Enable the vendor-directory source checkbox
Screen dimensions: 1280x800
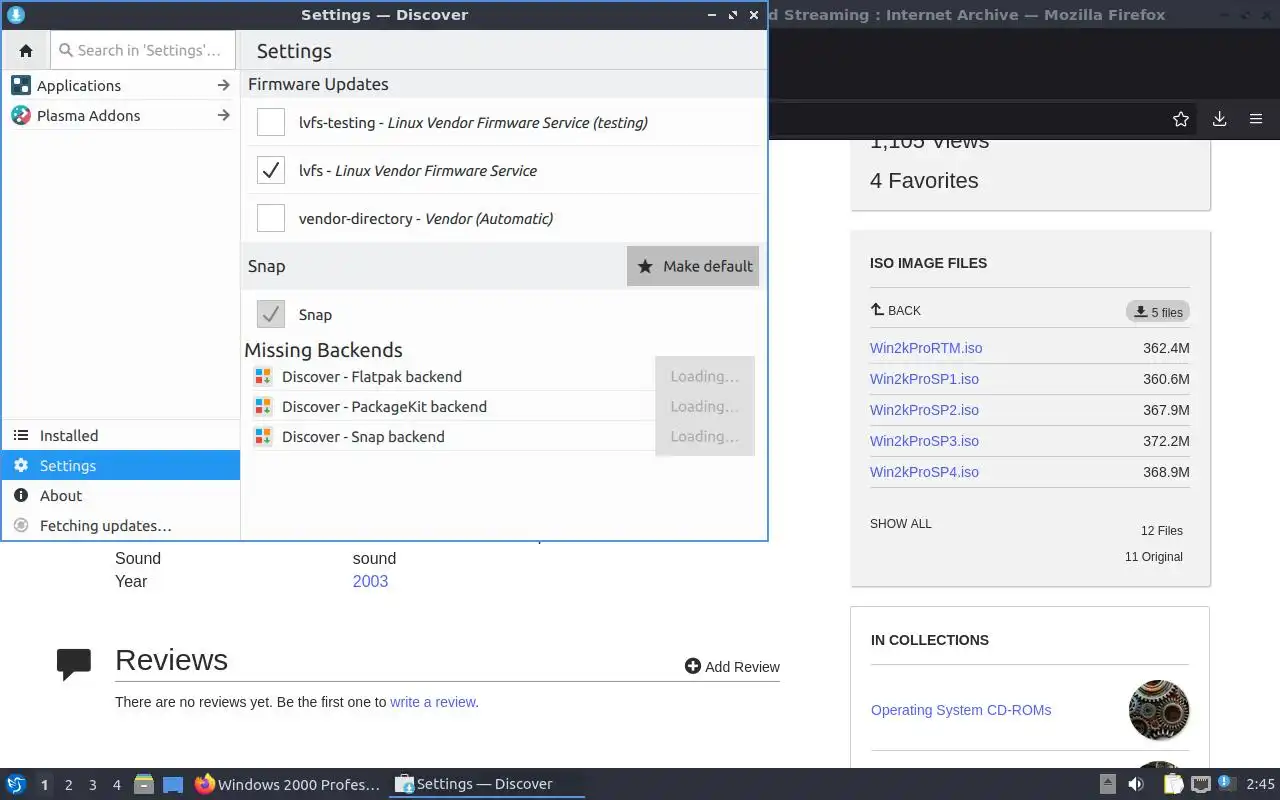271,218
